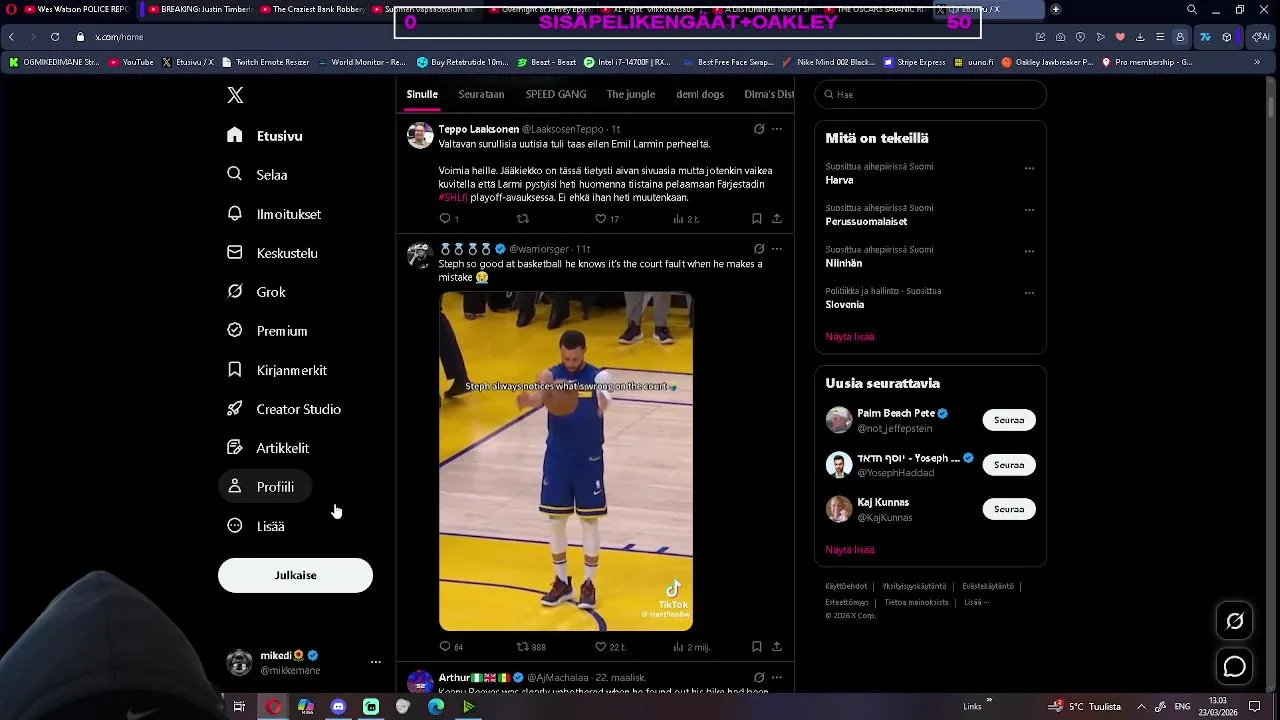Switch to Sinulle tab
1280x720 pixels.
[422, 95]
